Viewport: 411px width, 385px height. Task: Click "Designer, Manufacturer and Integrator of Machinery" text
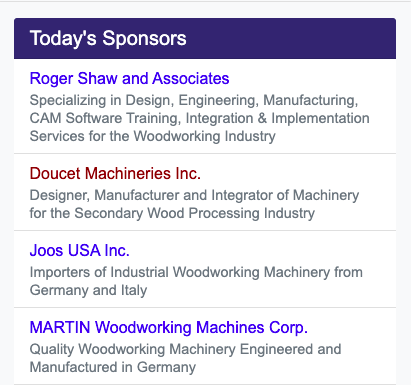point(194,195)
